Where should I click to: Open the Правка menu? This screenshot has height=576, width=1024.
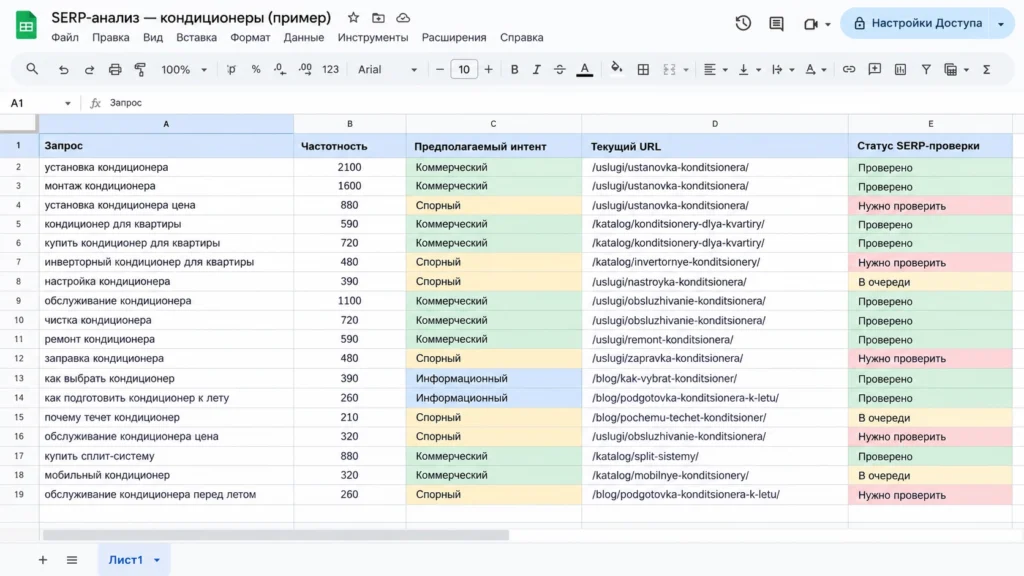click(110, 37)
